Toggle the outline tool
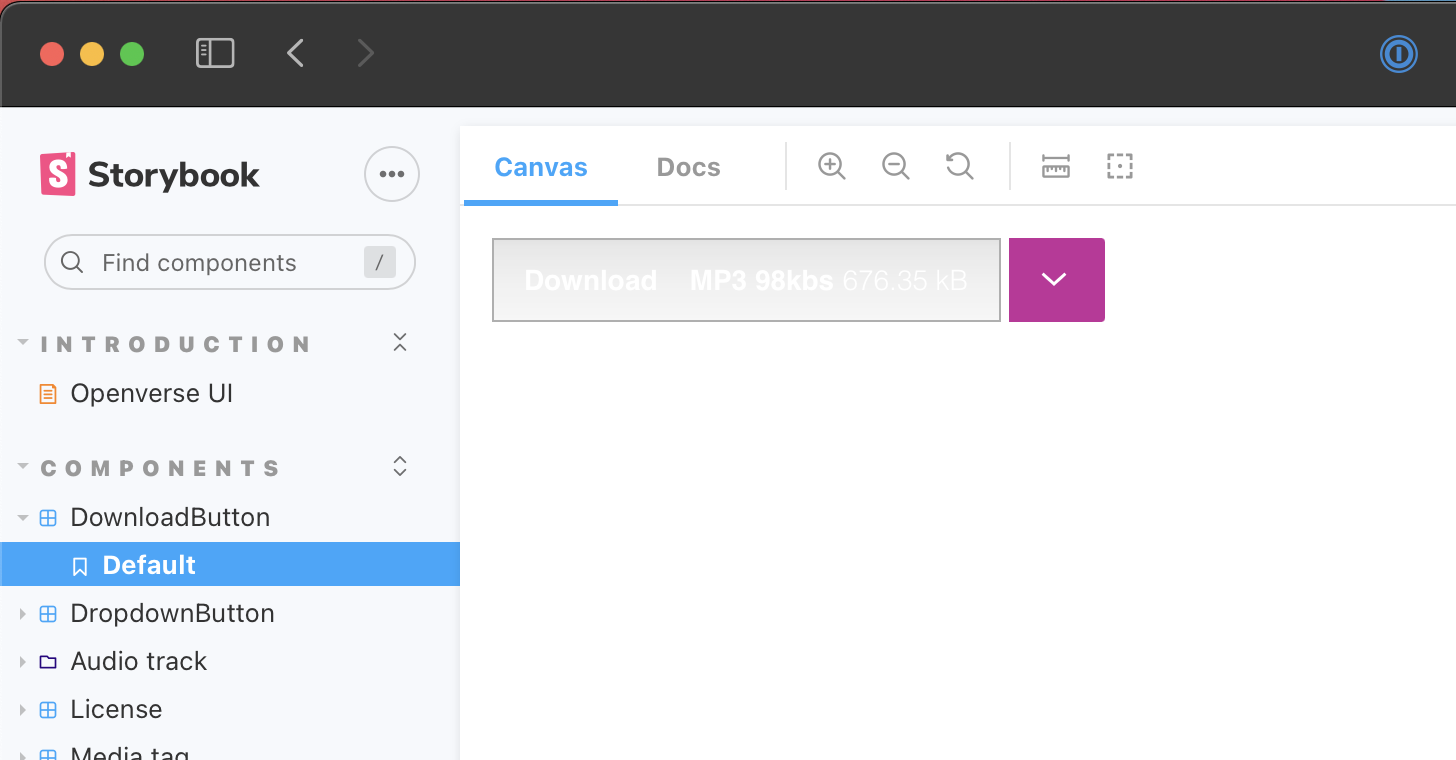1456x760 pixels. tap(1120, 166)
